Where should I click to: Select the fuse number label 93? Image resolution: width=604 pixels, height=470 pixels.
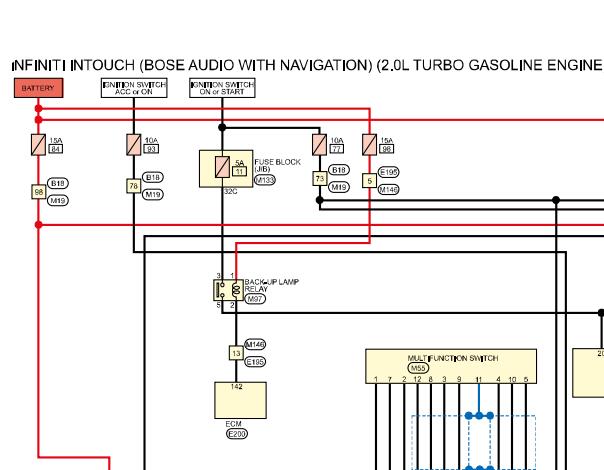(151, 149)
